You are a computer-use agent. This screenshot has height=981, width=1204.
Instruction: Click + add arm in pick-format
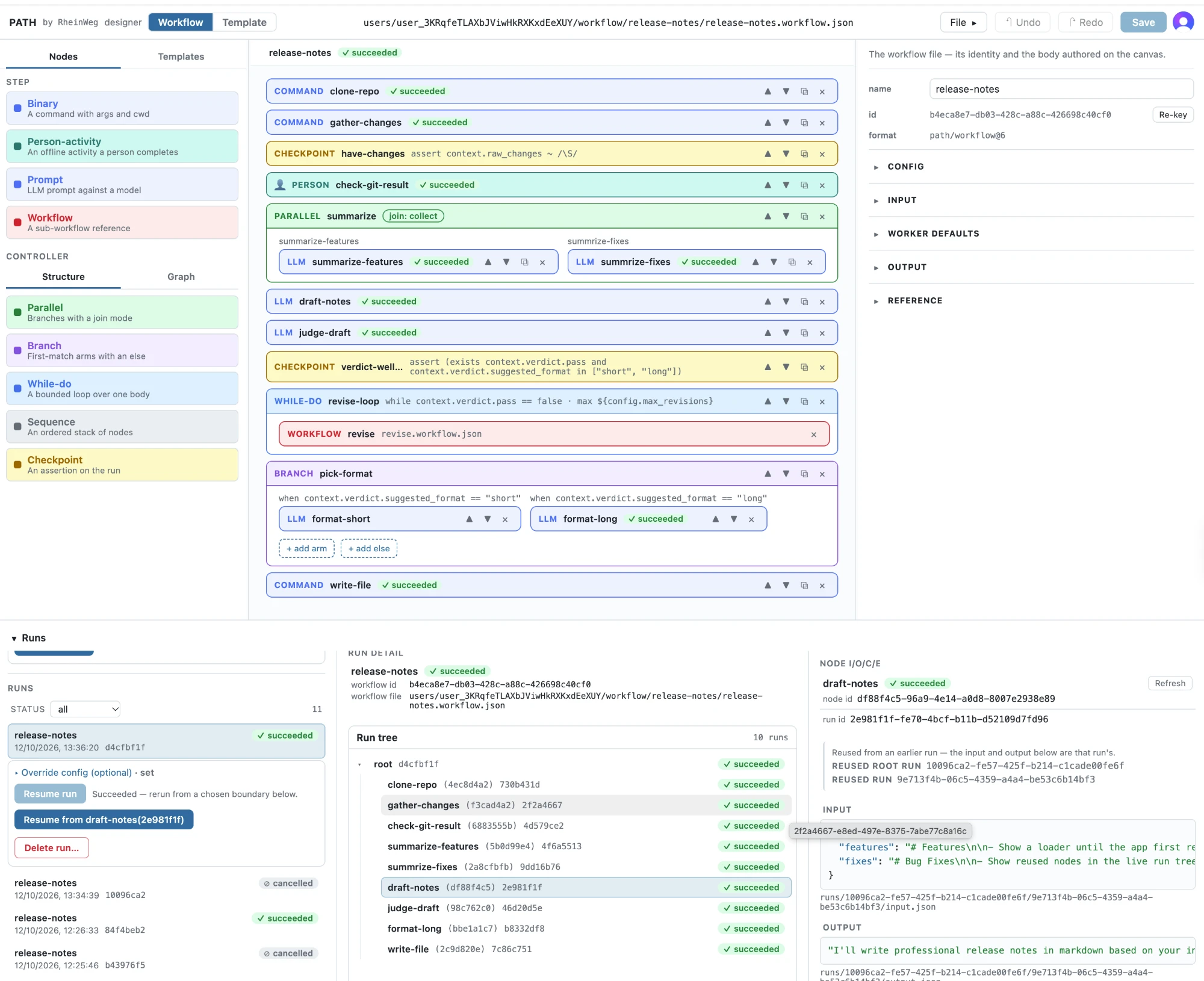tap(306, 548)
